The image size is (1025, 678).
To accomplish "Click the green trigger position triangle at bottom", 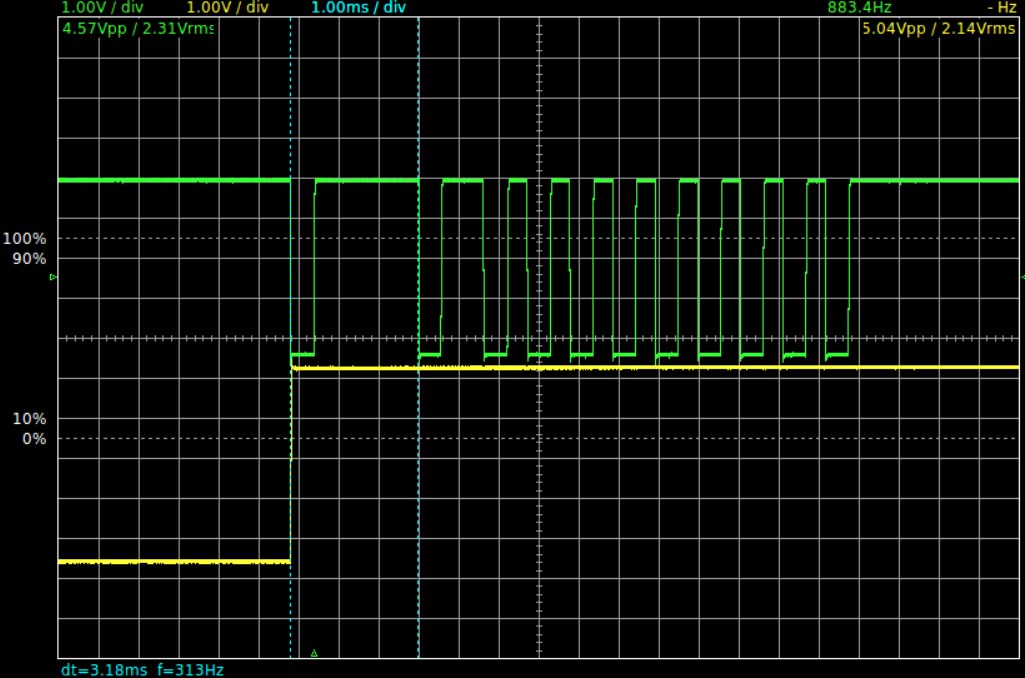I will click(x=314, y=653).
